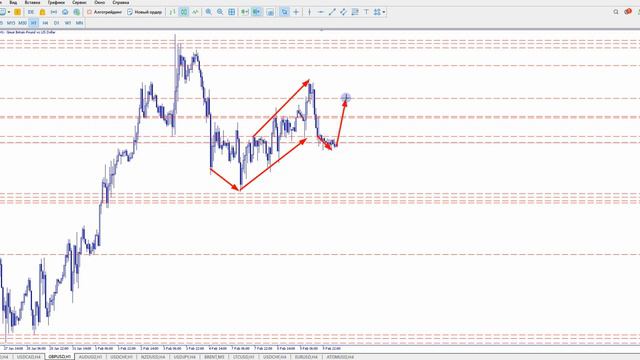Zoom out of the chart
The height and width of the screenshot is (360, 640).
[220, 12]
